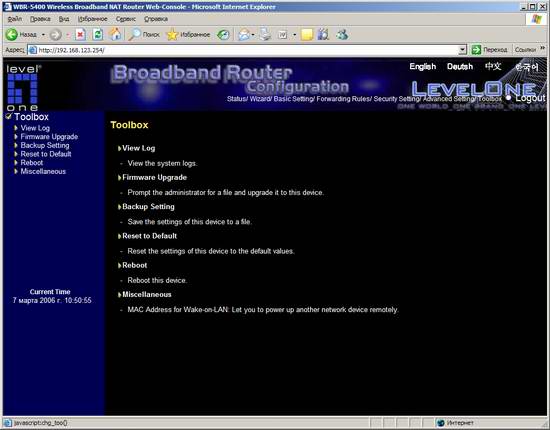The image size is (550, 430).
Task: Open the Edit button dropdown arrow
Action: pos(294,35)
